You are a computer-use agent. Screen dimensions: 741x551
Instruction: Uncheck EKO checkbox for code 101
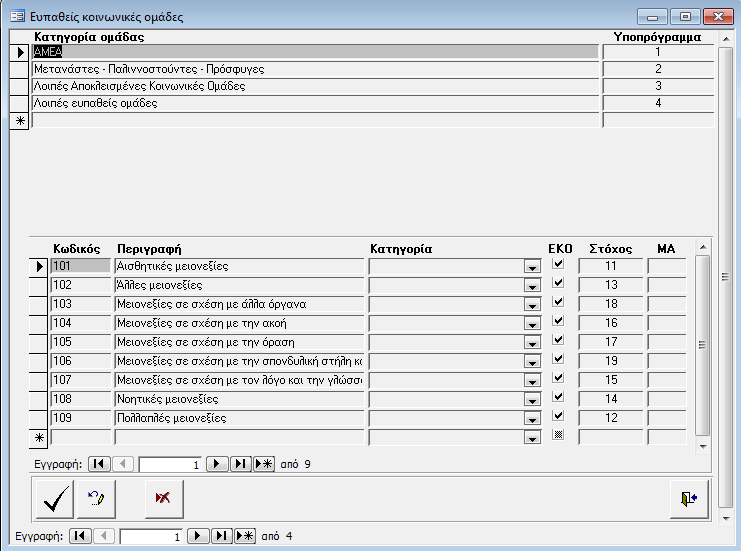[558, 265]
